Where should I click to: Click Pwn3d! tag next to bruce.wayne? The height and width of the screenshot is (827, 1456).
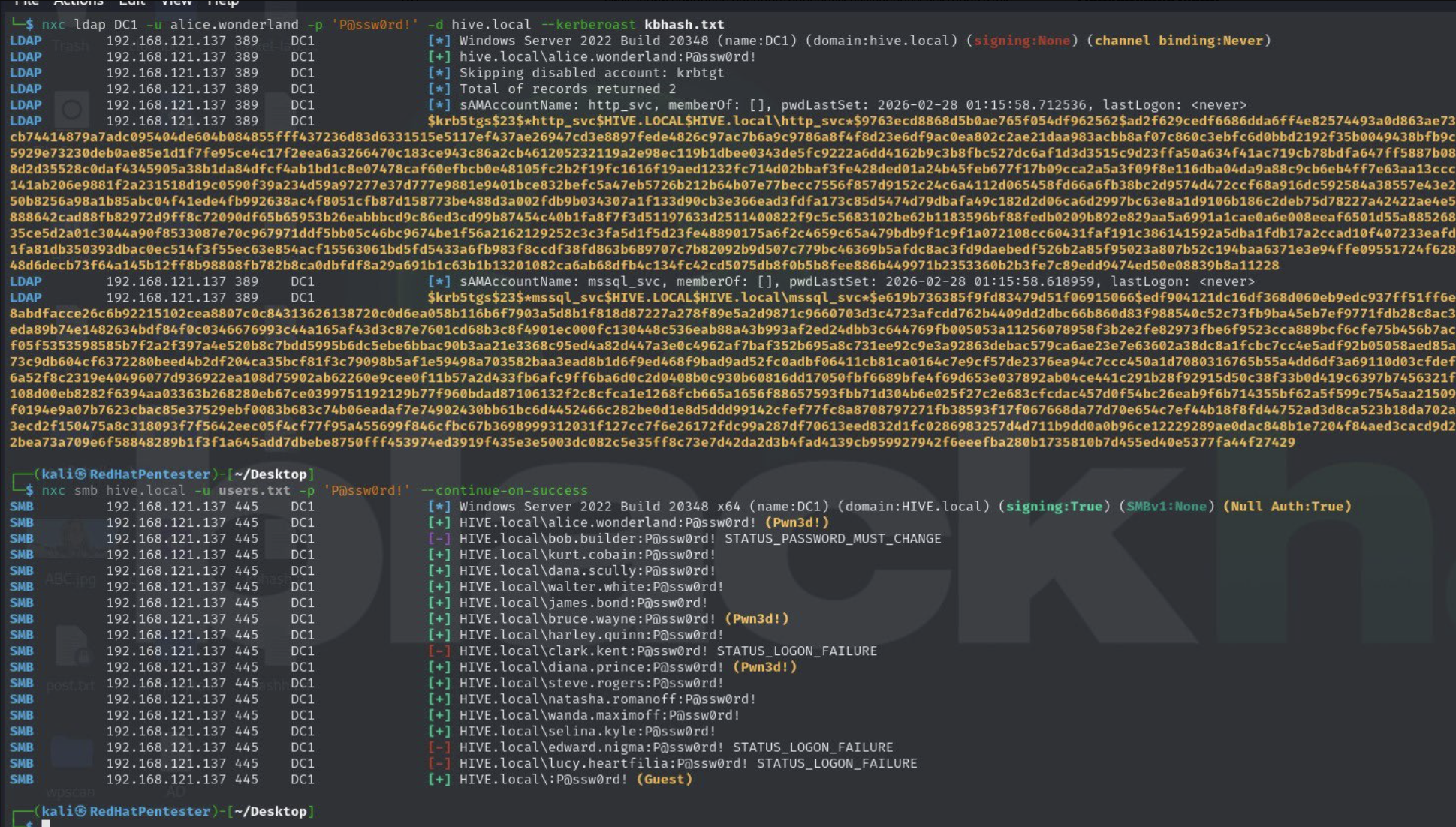pos(756,619)
